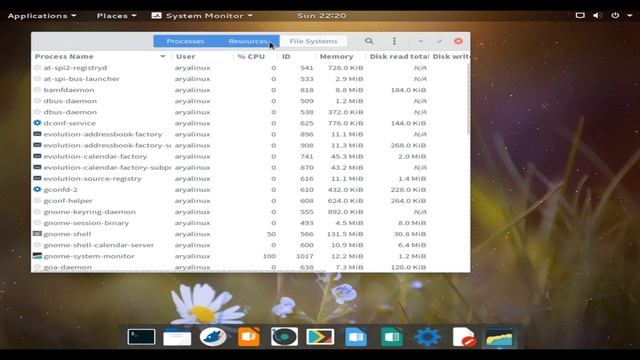The image size is (640, 360).
Task: Sort by the ID column header
Action: (297, 56)
